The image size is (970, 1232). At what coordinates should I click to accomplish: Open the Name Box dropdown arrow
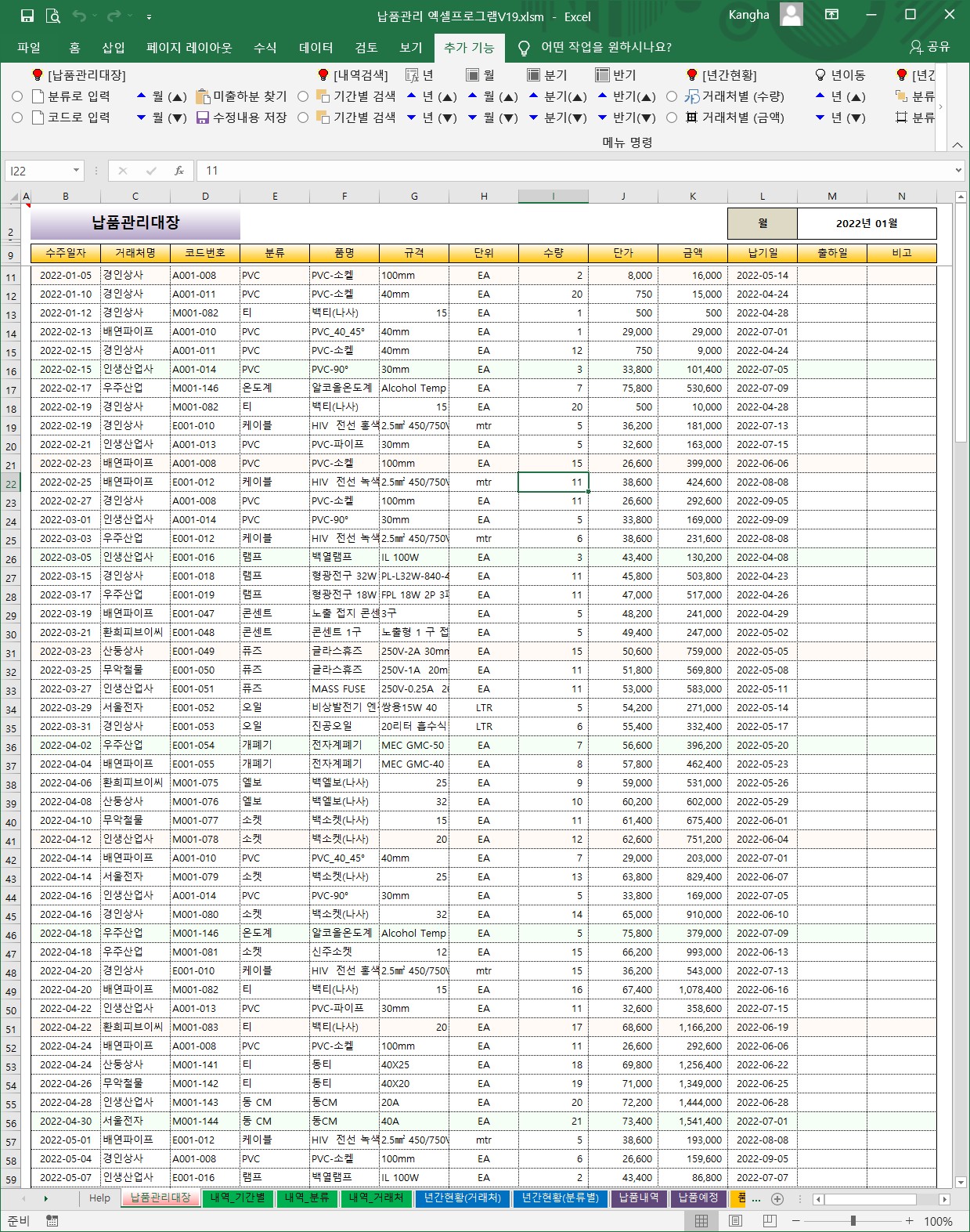click(x=76, y=171)
